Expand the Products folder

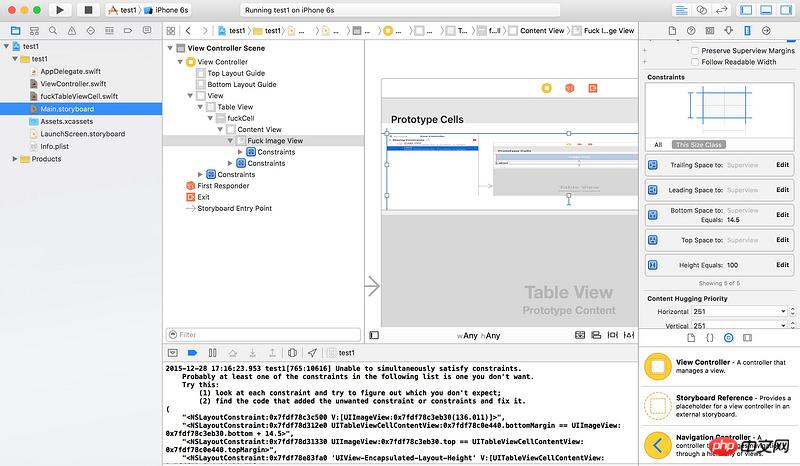point(24,159)
